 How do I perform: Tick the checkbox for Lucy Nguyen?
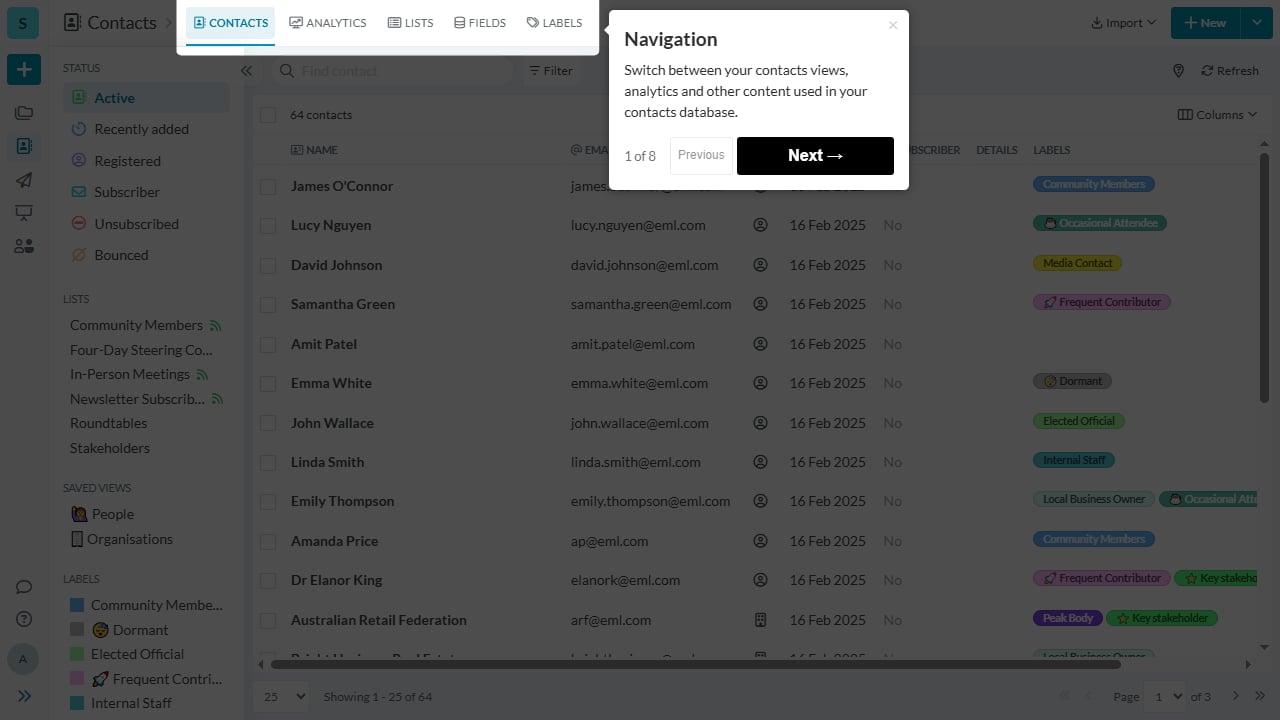(268, 226)
